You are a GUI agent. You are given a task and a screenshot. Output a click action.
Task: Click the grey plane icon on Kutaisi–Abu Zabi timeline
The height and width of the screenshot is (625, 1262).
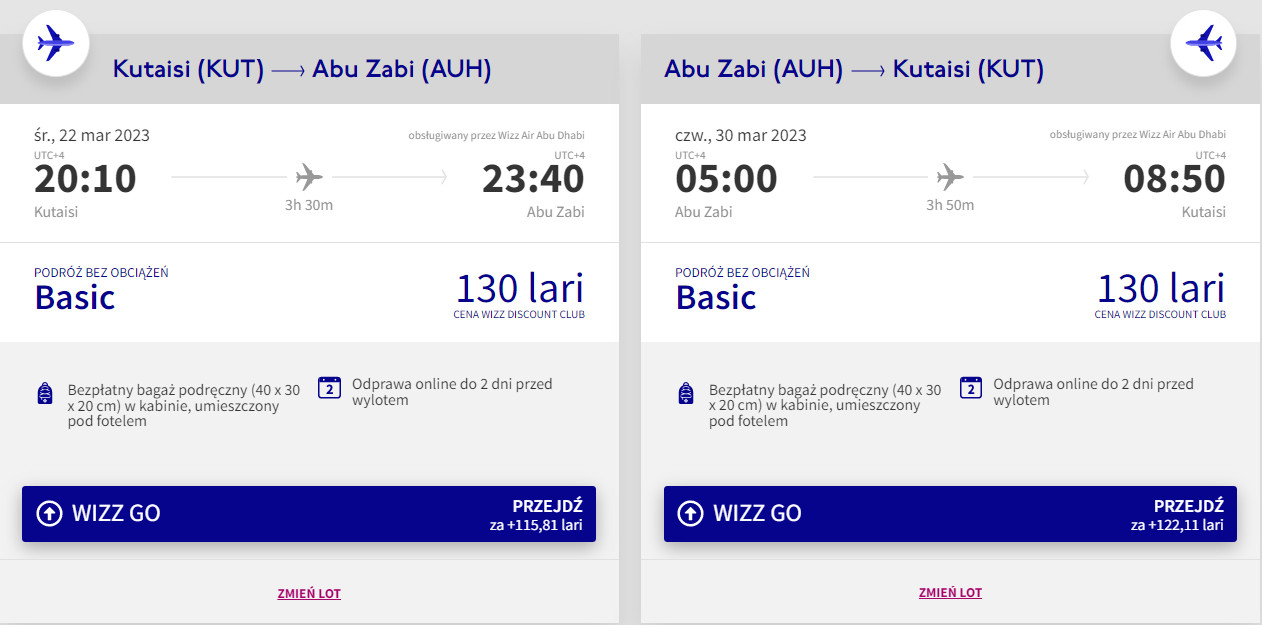[310, 178]
